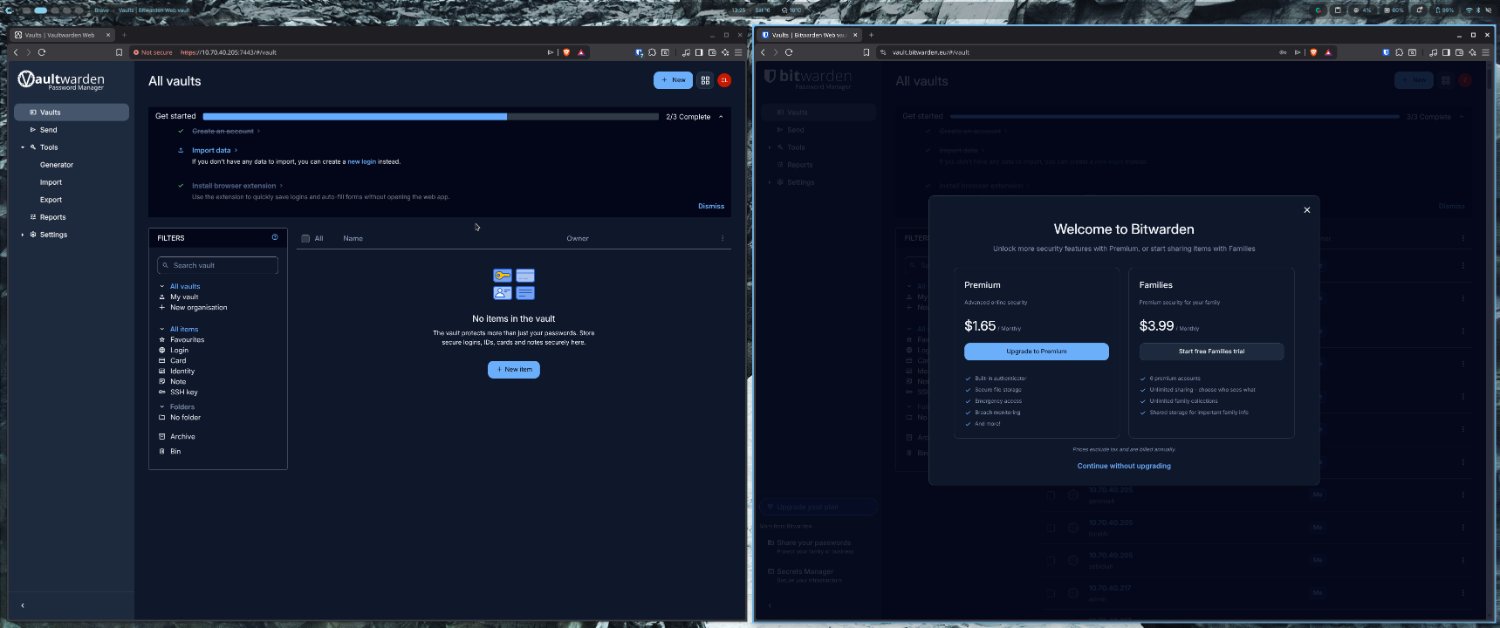Collapse the Get started panel chevron

click(x=721, y=117)
